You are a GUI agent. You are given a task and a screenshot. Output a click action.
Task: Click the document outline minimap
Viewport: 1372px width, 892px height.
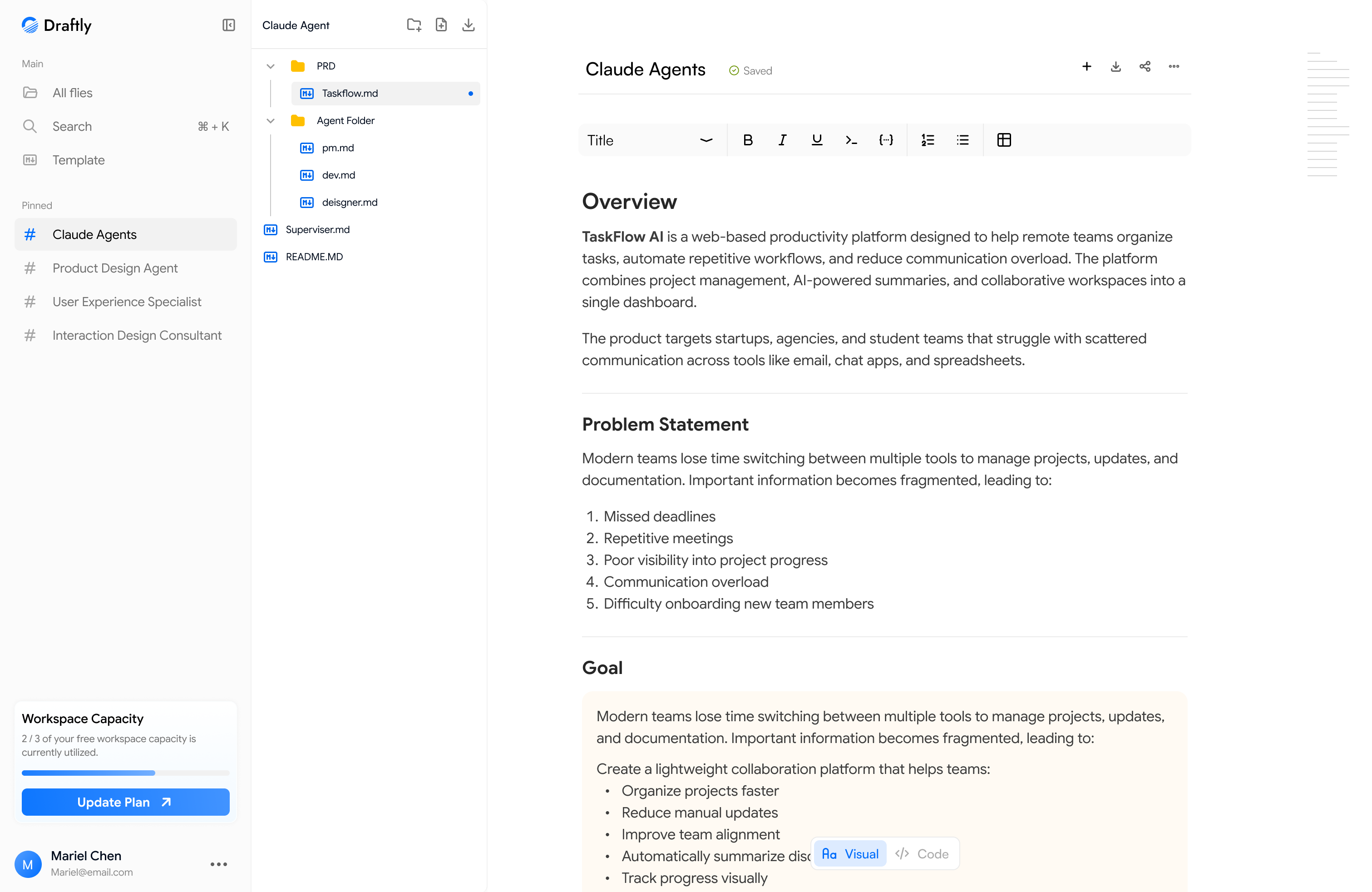click(1328, 114)
